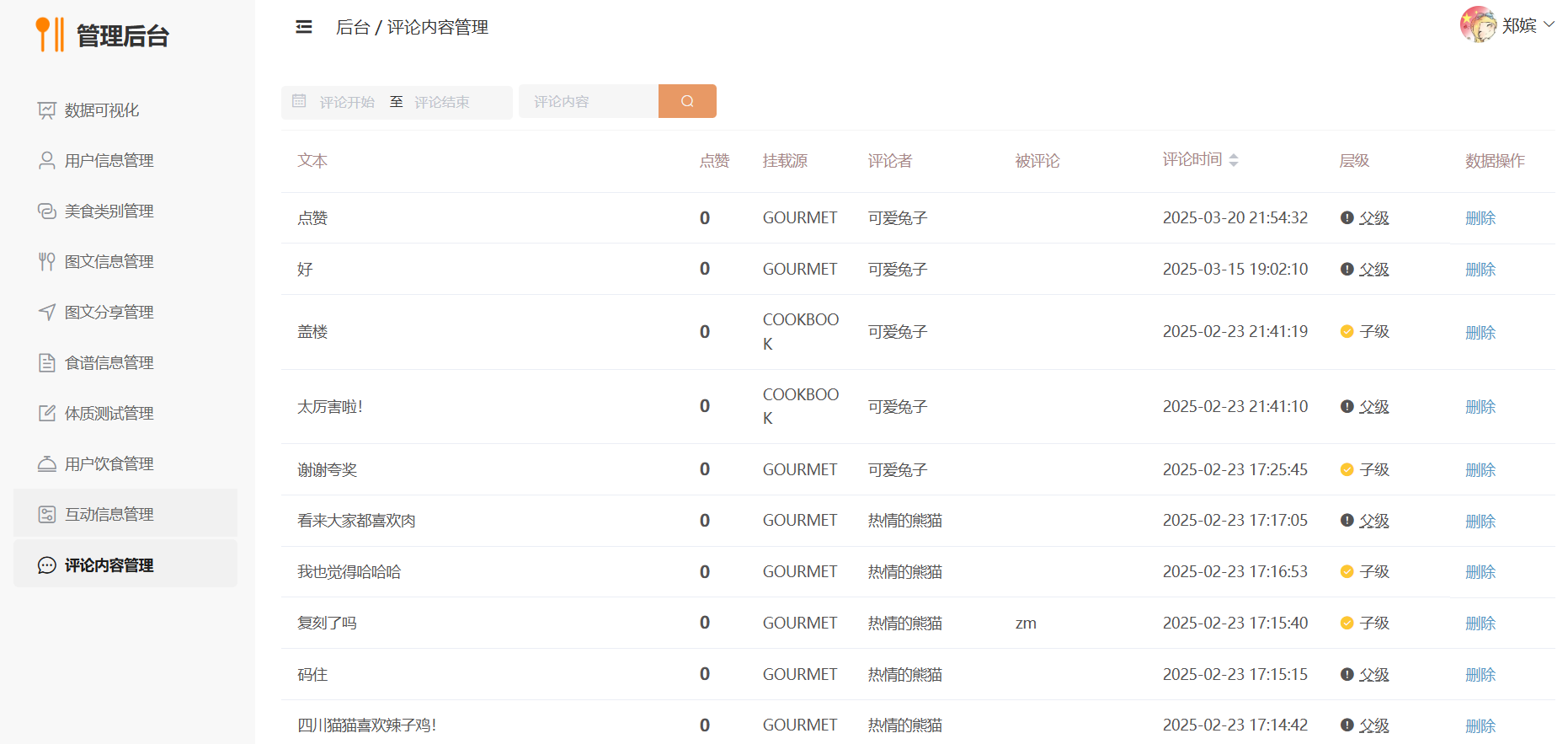1568x744 pixels.
Task: Delete the 复刻了吗 comment row
Action: 1480,624
